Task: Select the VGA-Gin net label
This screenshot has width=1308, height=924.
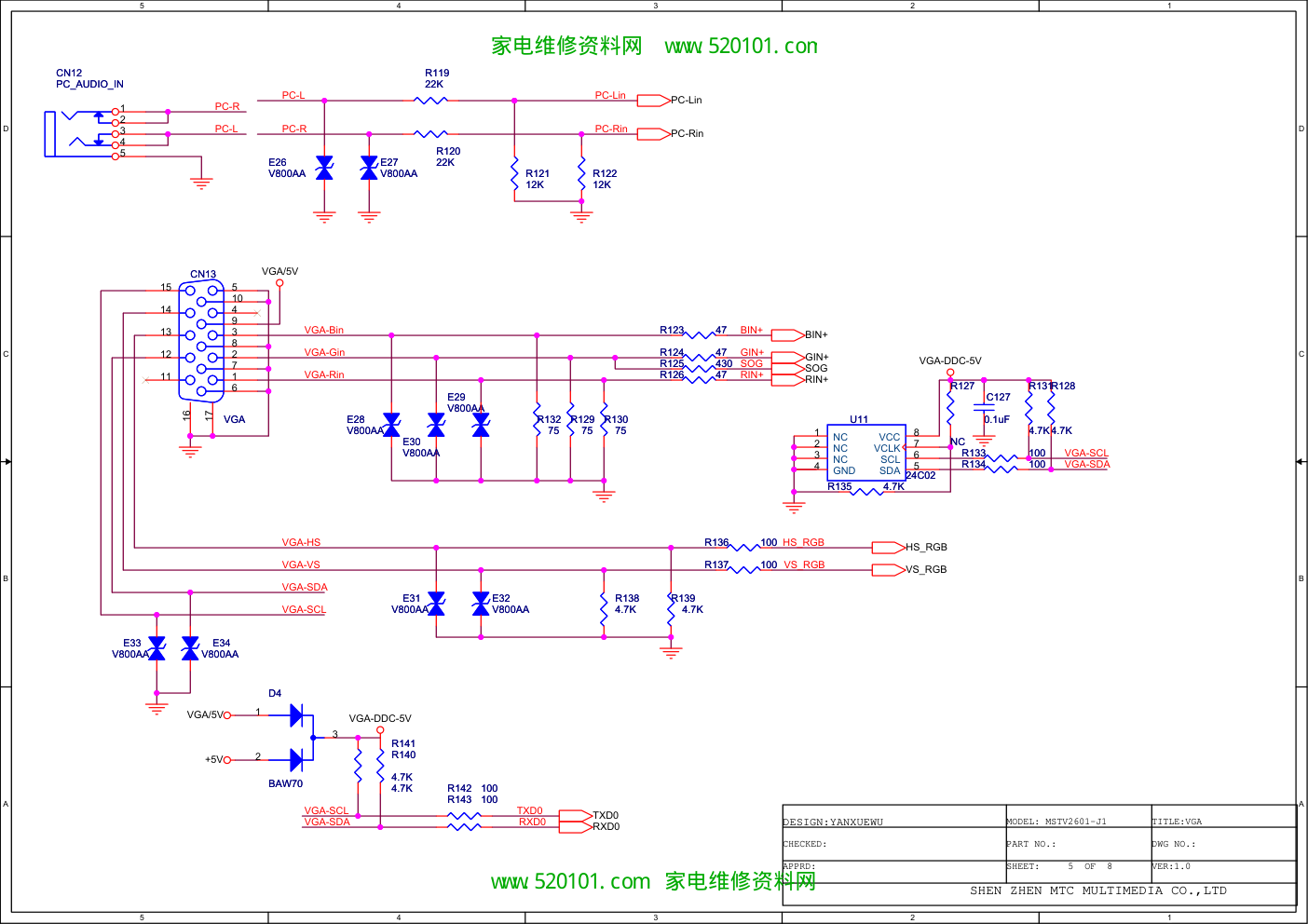Action: pos(324,352)
